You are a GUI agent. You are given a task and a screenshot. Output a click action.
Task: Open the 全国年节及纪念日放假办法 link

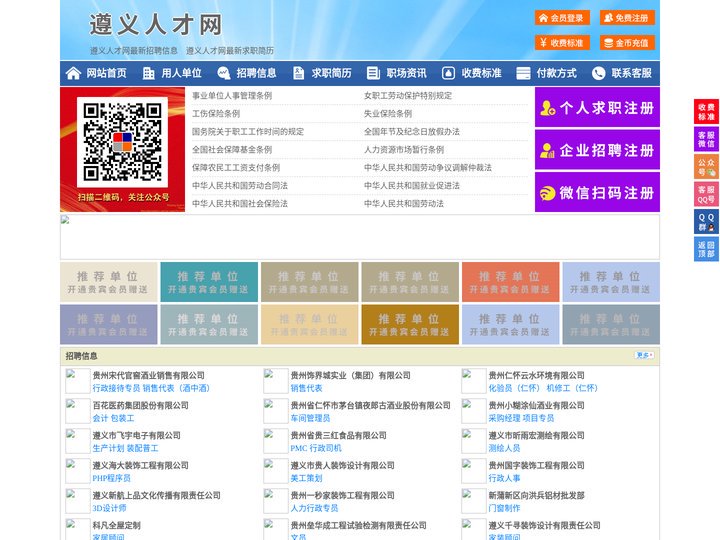pyautogui.click(x=412, y=131)
